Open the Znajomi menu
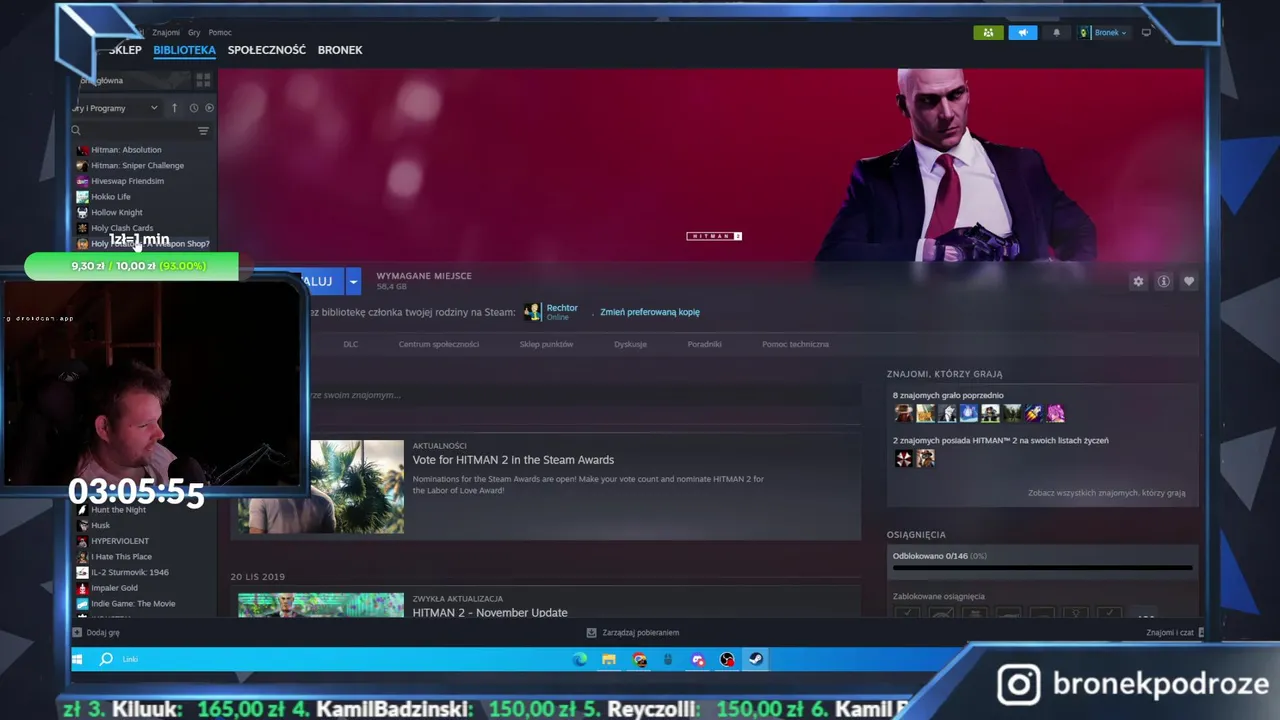The width and height of the screenshot is (1280, 720). pyautogui.click(x=166, y=33)
